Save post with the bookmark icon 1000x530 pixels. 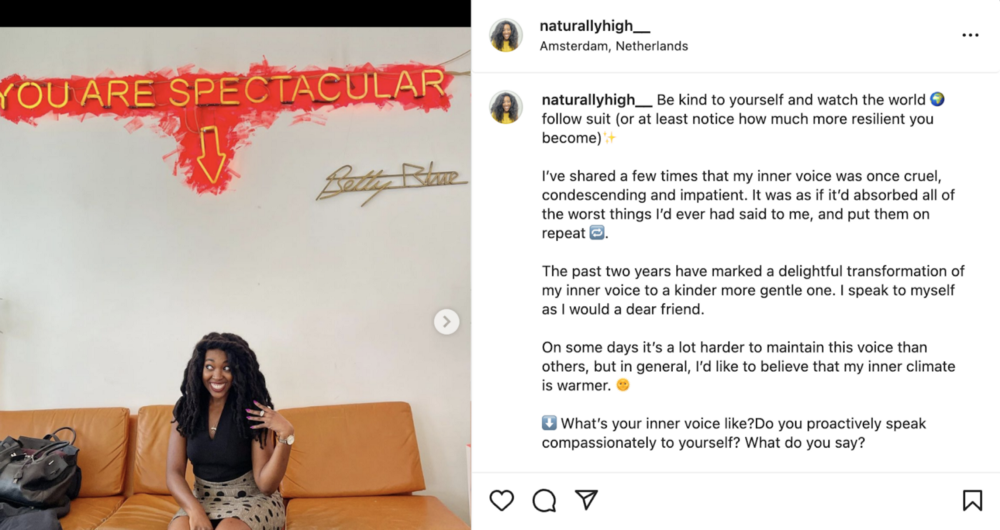click(x=972, y=501)
